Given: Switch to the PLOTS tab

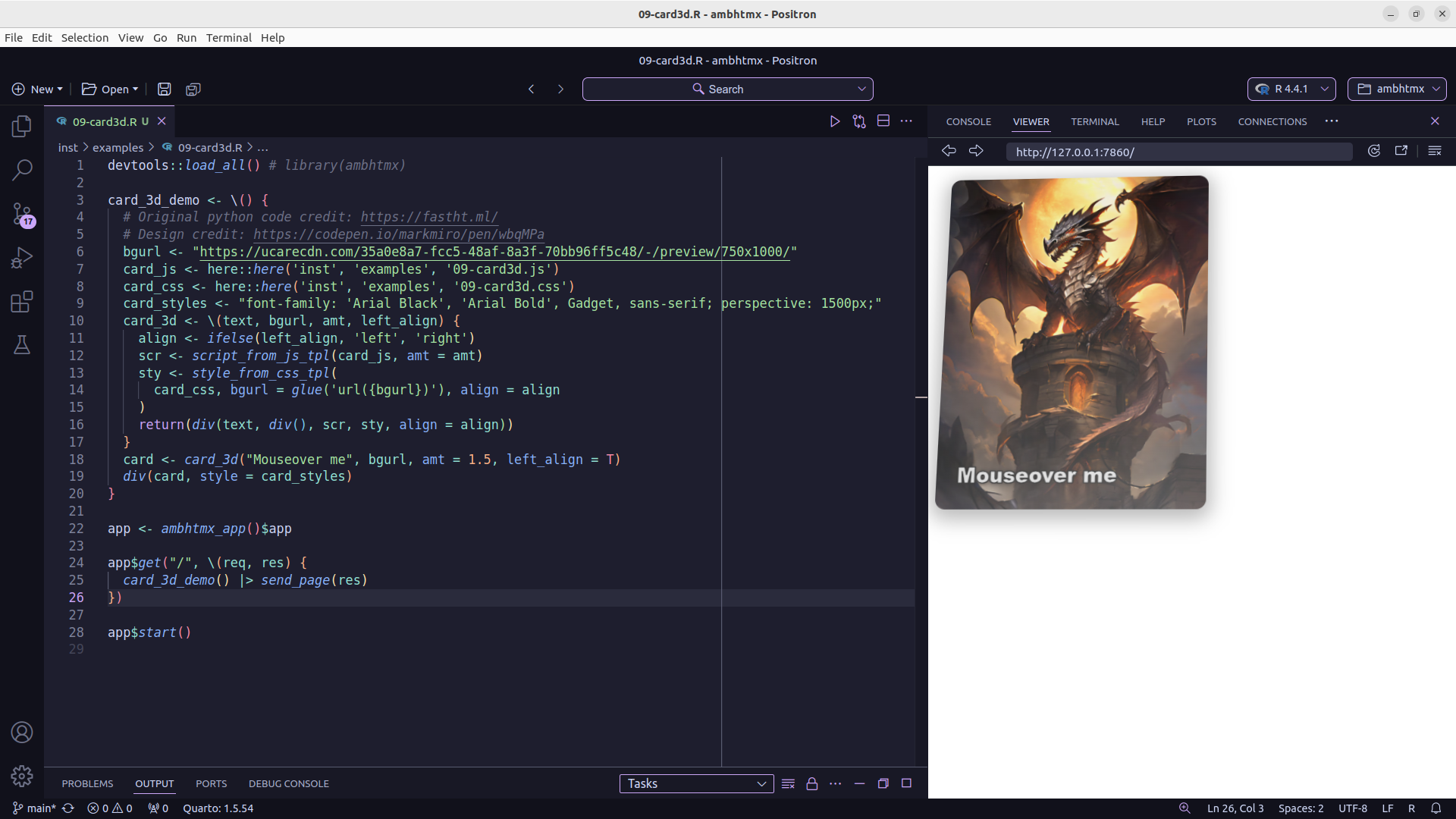Looking at the screenshot, I should pos(1201,121).
